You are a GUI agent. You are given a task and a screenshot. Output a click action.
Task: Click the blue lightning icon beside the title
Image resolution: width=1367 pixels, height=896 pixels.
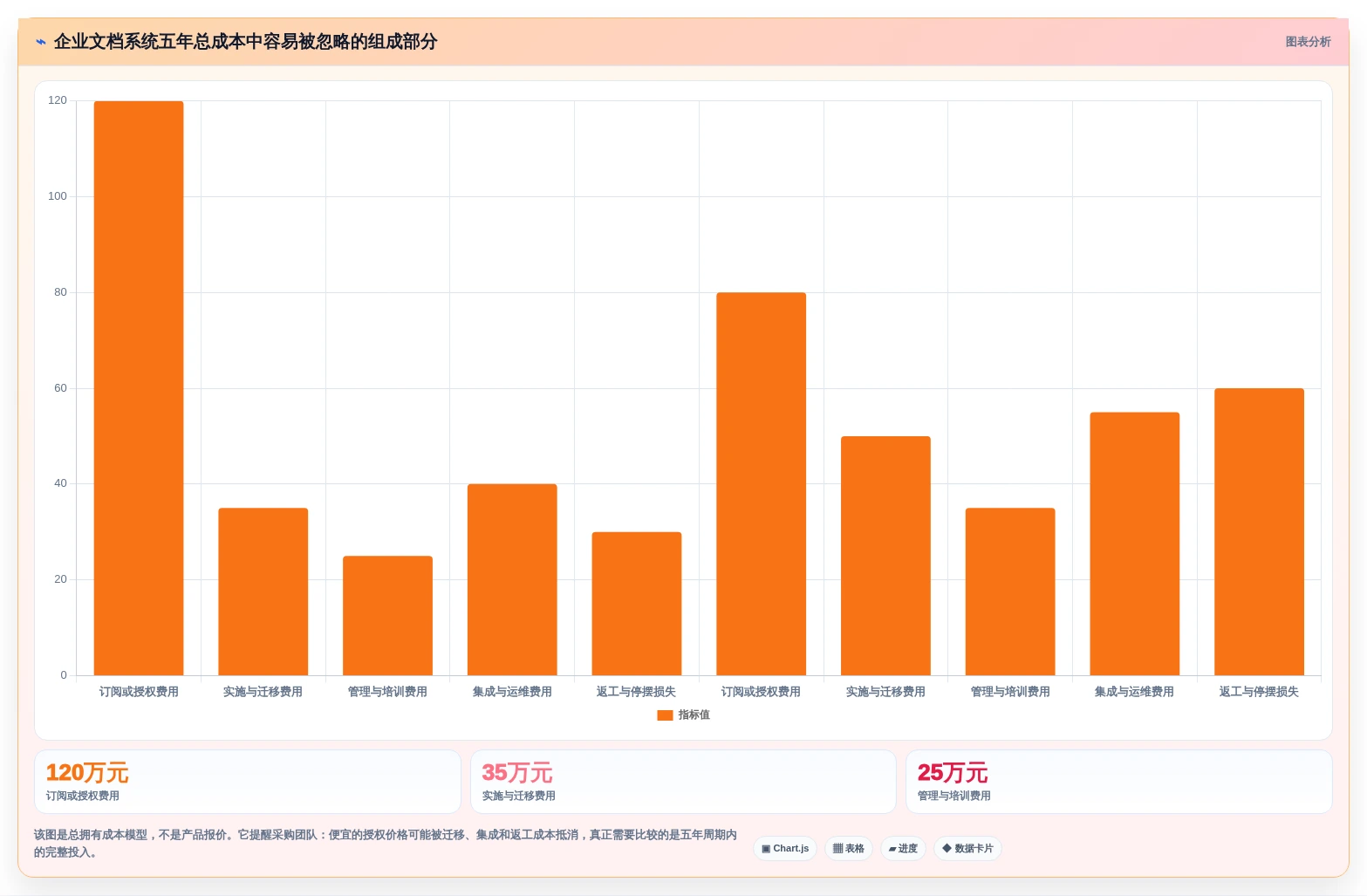point(41,42)
